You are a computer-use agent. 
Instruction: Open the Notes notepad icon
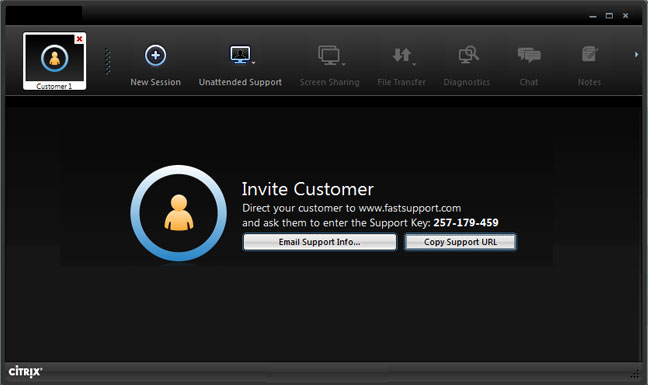pyautogui.click(x=589, y=54)
